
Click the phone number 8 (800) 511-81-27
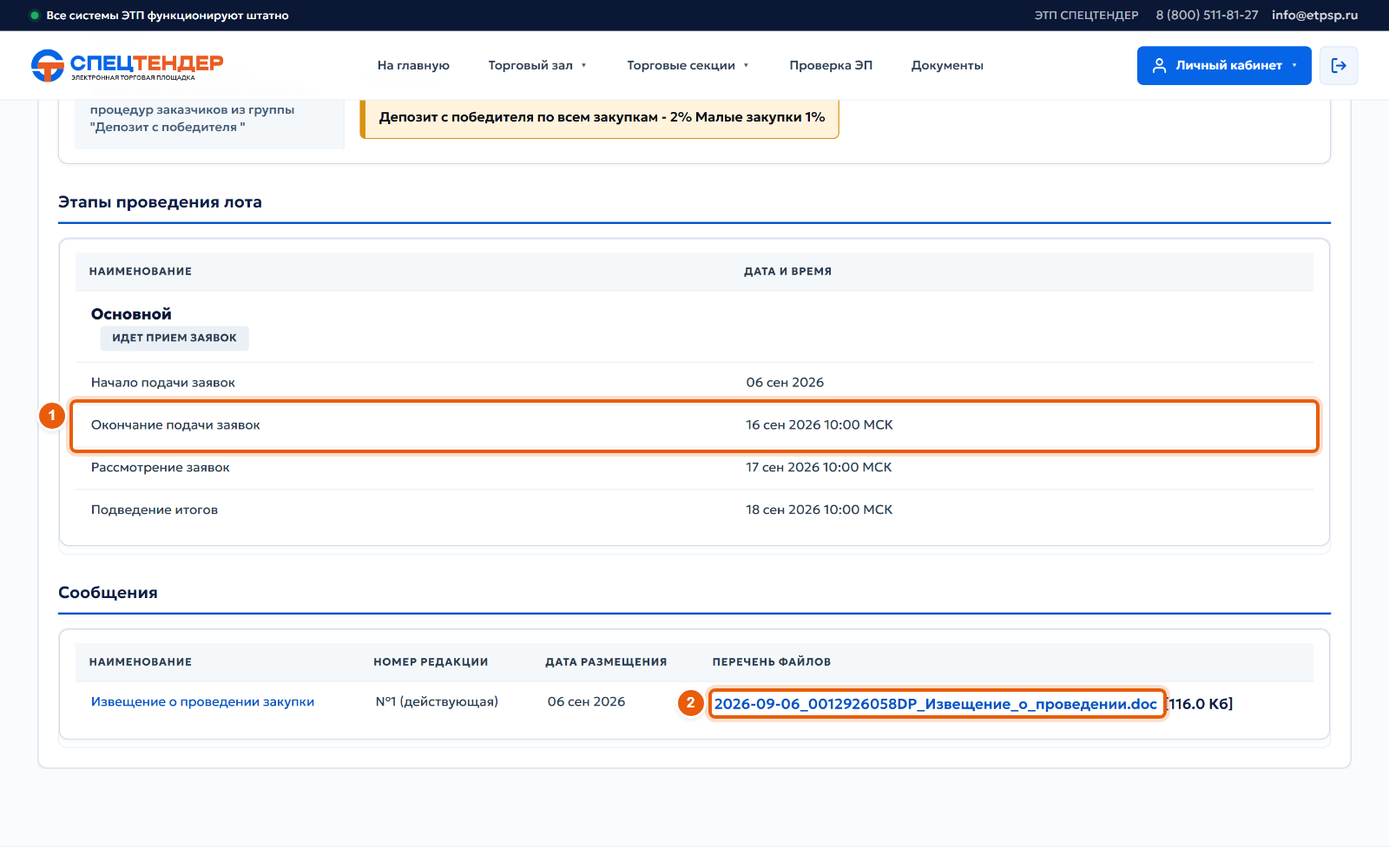coord(1207,16)
